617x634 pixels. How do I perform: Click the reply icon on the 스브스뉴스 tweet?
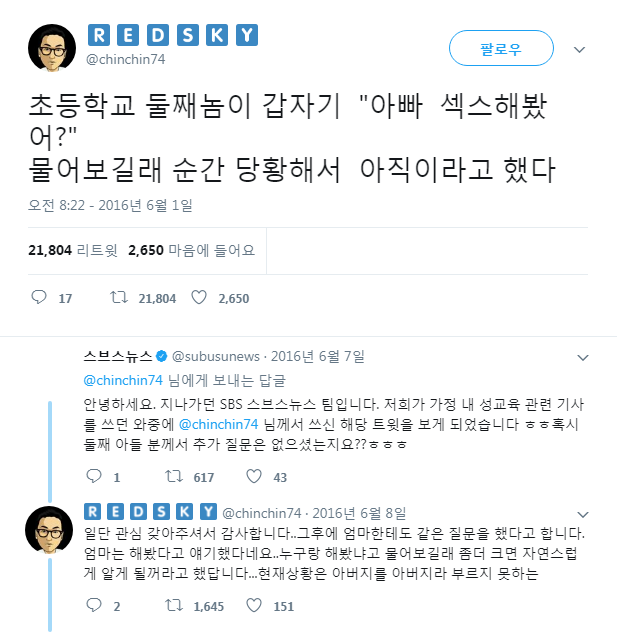coord(92,478)
